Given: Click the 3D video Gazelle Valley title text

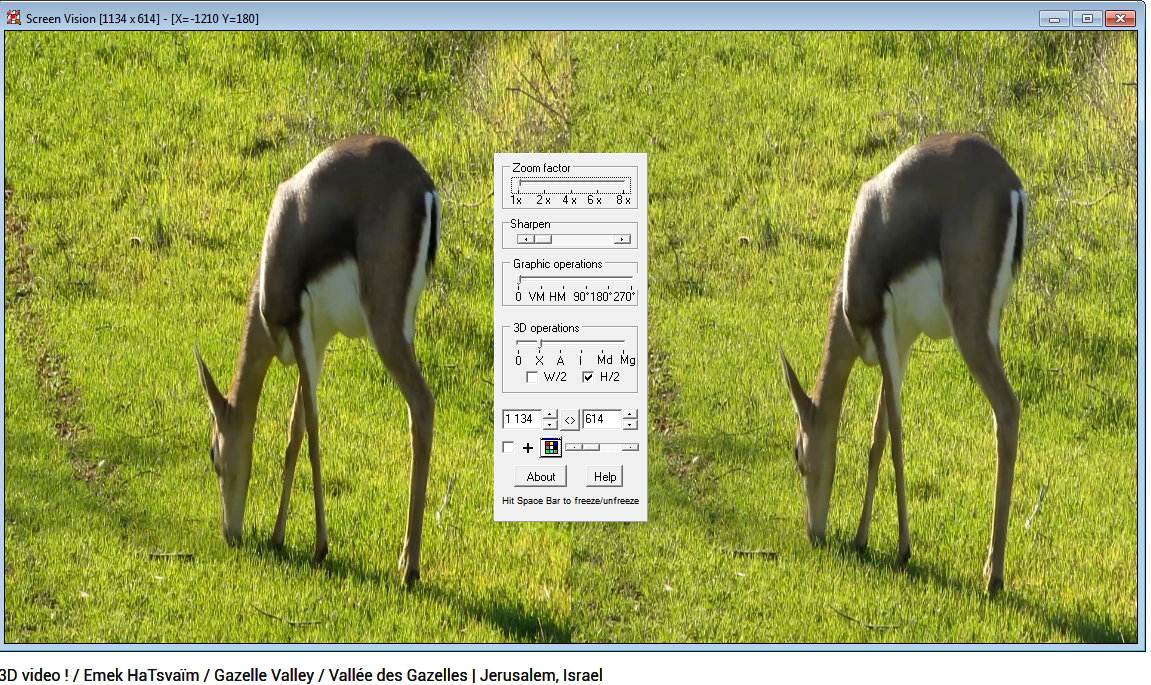Looking at the screenshot, I should pyautogui.click(x=301, y=675).
